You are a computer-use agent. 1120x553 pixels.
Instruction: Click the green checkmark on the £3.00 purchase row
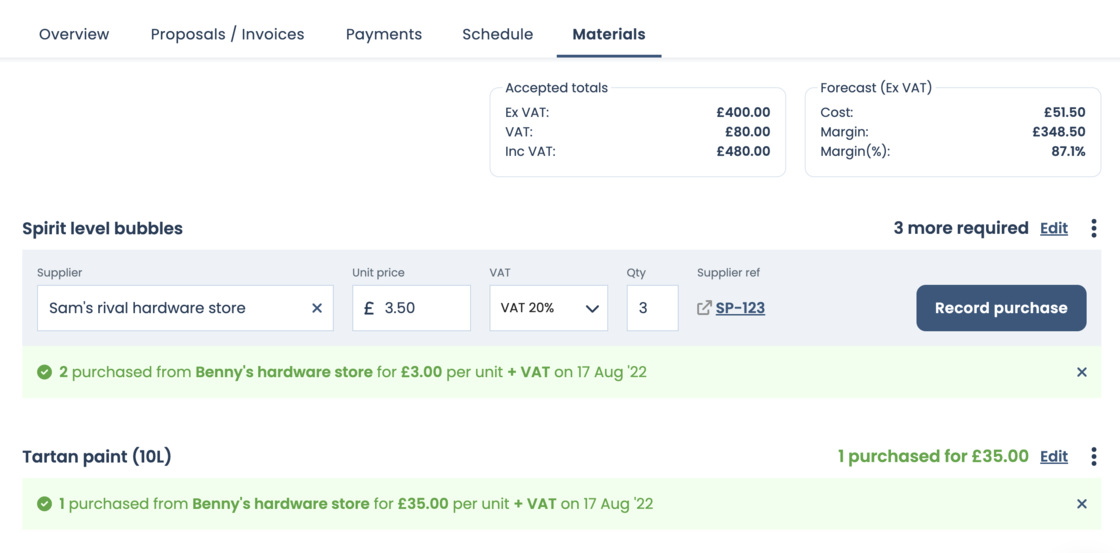[x=44, y=372]
